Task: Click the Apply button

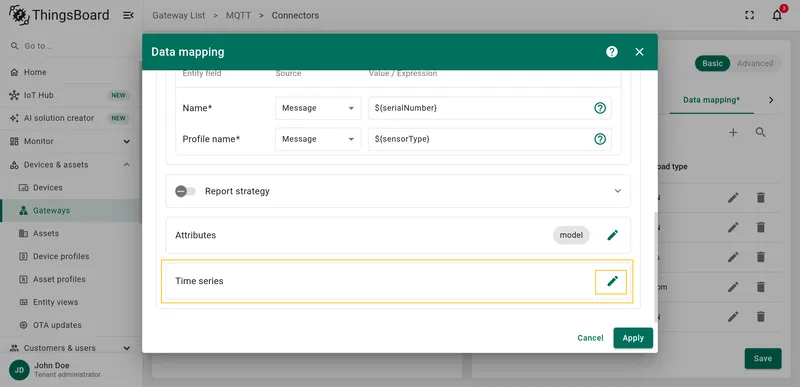Action: [x=633, y=338]
